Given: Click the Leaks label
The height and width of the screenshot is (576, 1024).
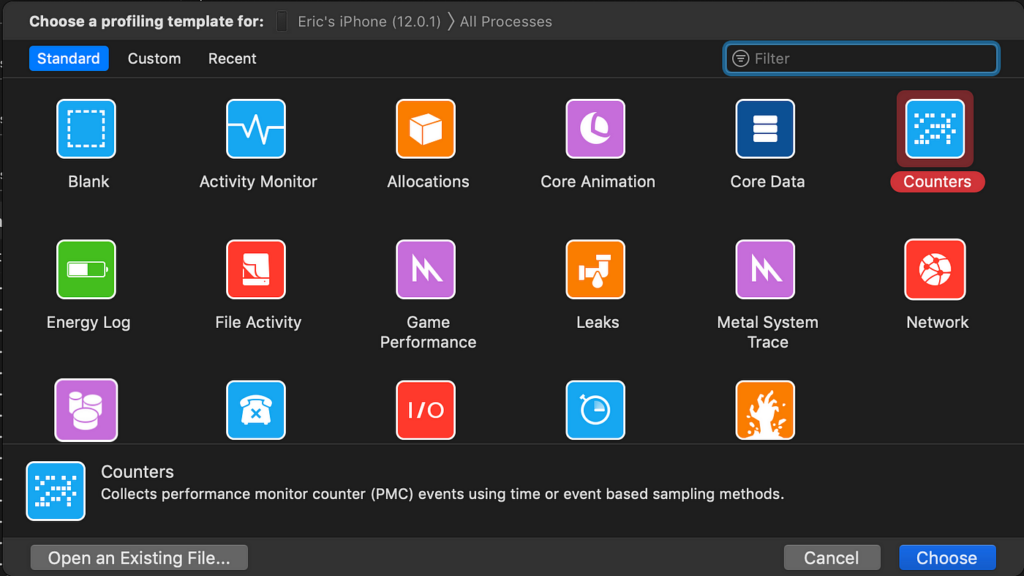Looking at the screenshot, I should click(598, 322).
